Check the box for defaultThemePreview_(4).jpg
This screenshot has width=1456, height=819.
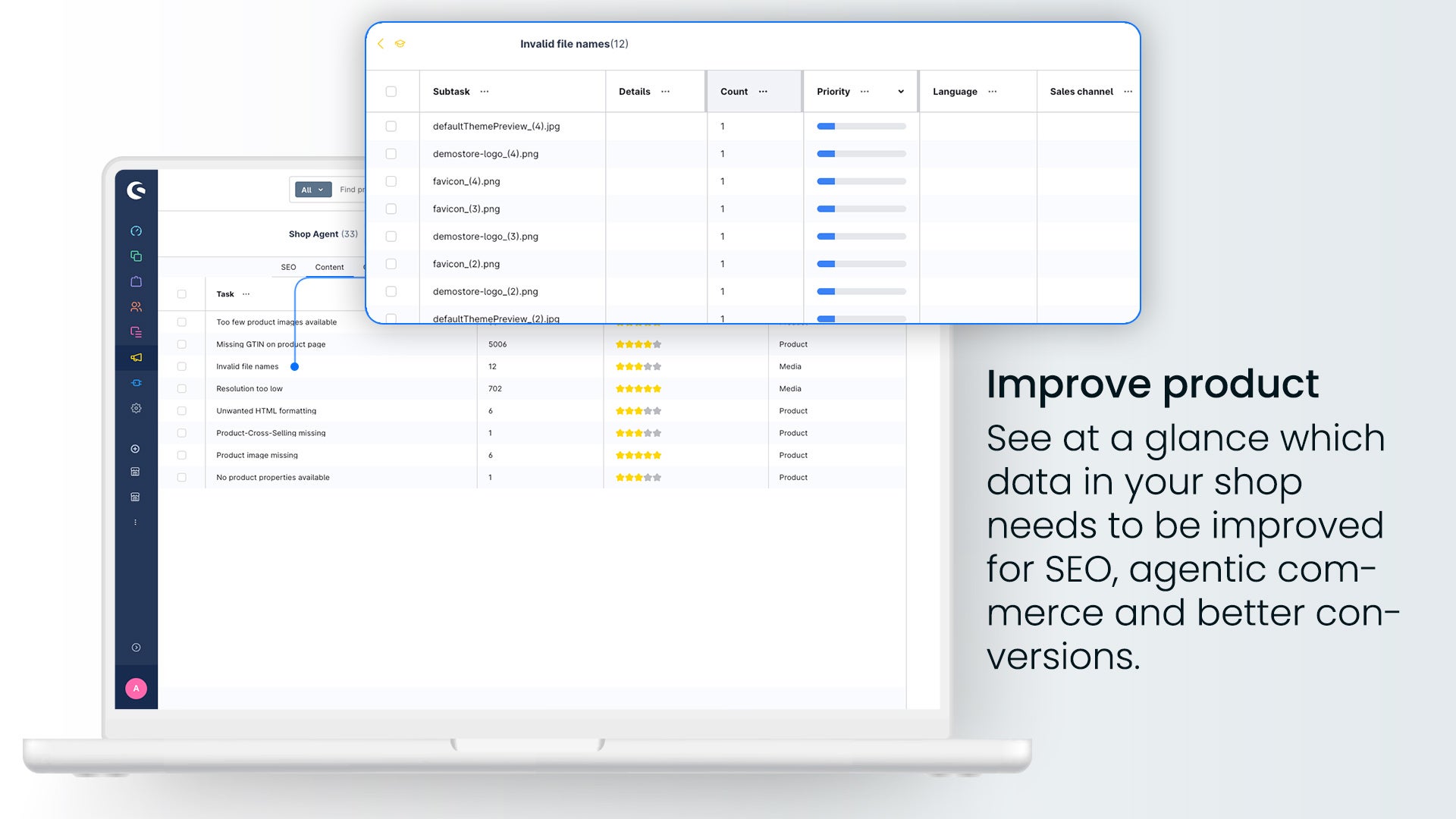point(391,127)
